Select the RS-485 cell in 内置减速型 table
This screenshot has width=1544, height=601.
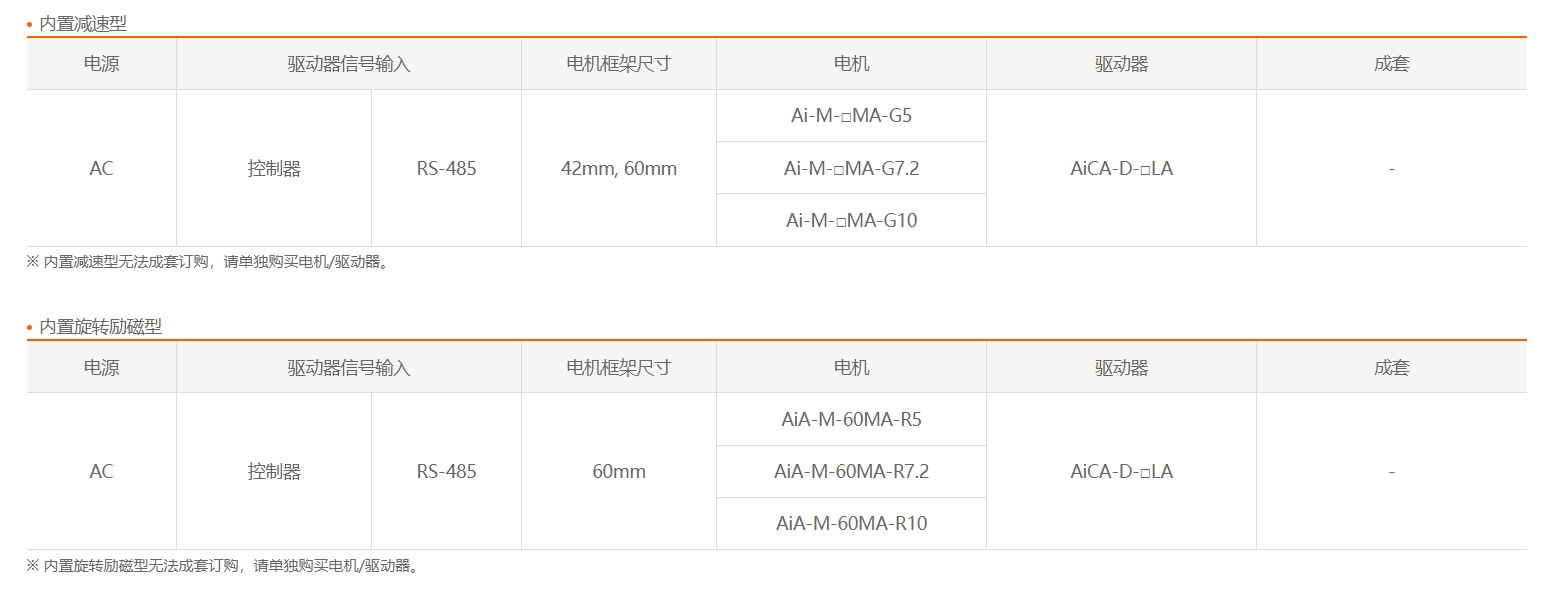point(446,168)
